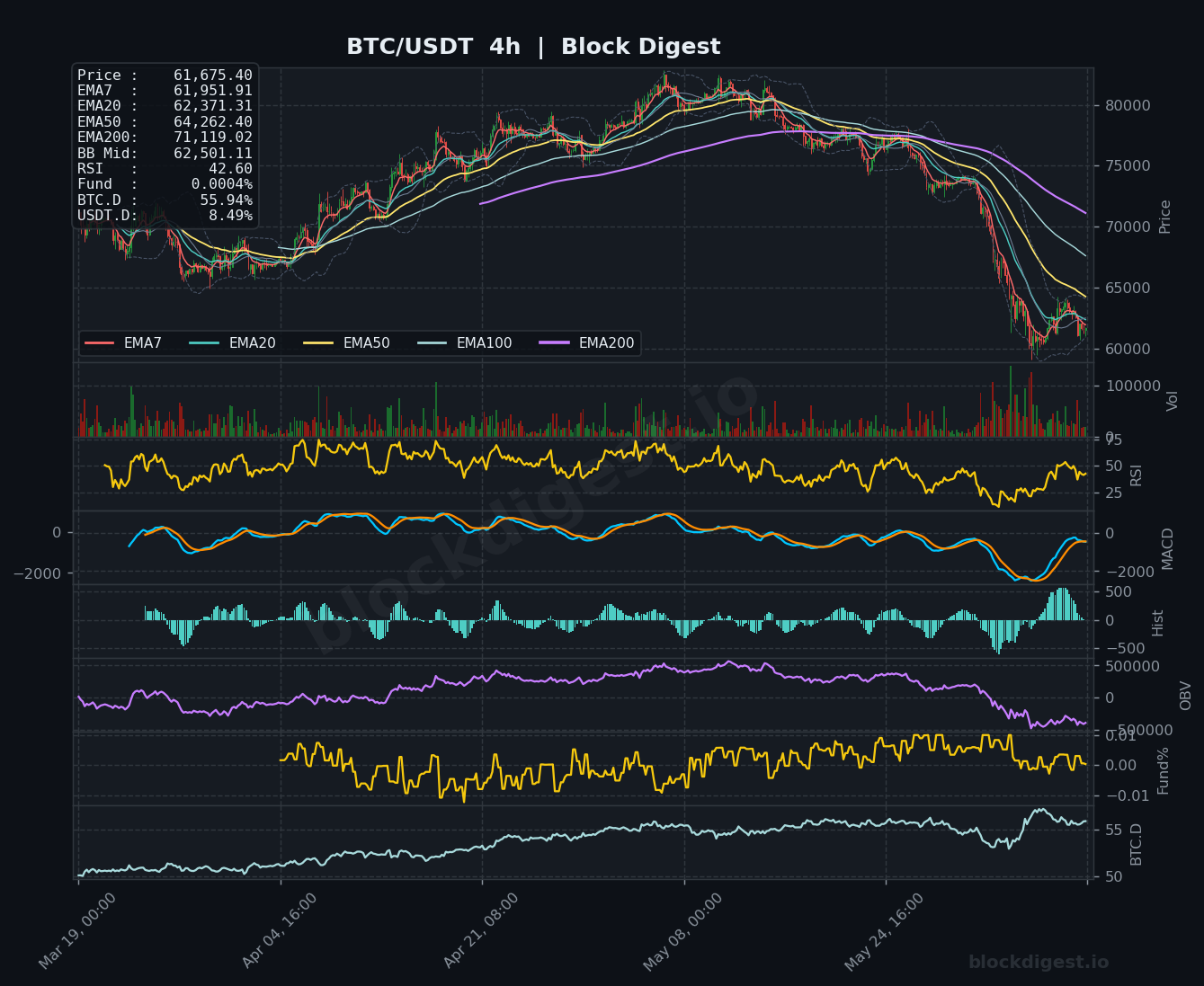Image resolution: width=1204 pixels, height=986 pixels.
Task: Click the OBV axis title
Action: pyautogui.click(x=1185, y=696)
